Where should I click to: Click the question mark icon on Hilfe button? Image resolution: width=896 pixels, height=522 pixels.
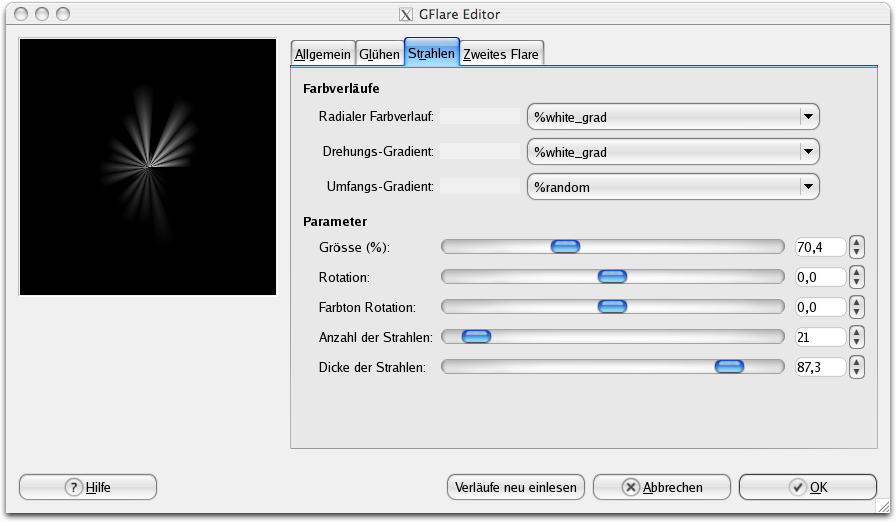[73, 487]
